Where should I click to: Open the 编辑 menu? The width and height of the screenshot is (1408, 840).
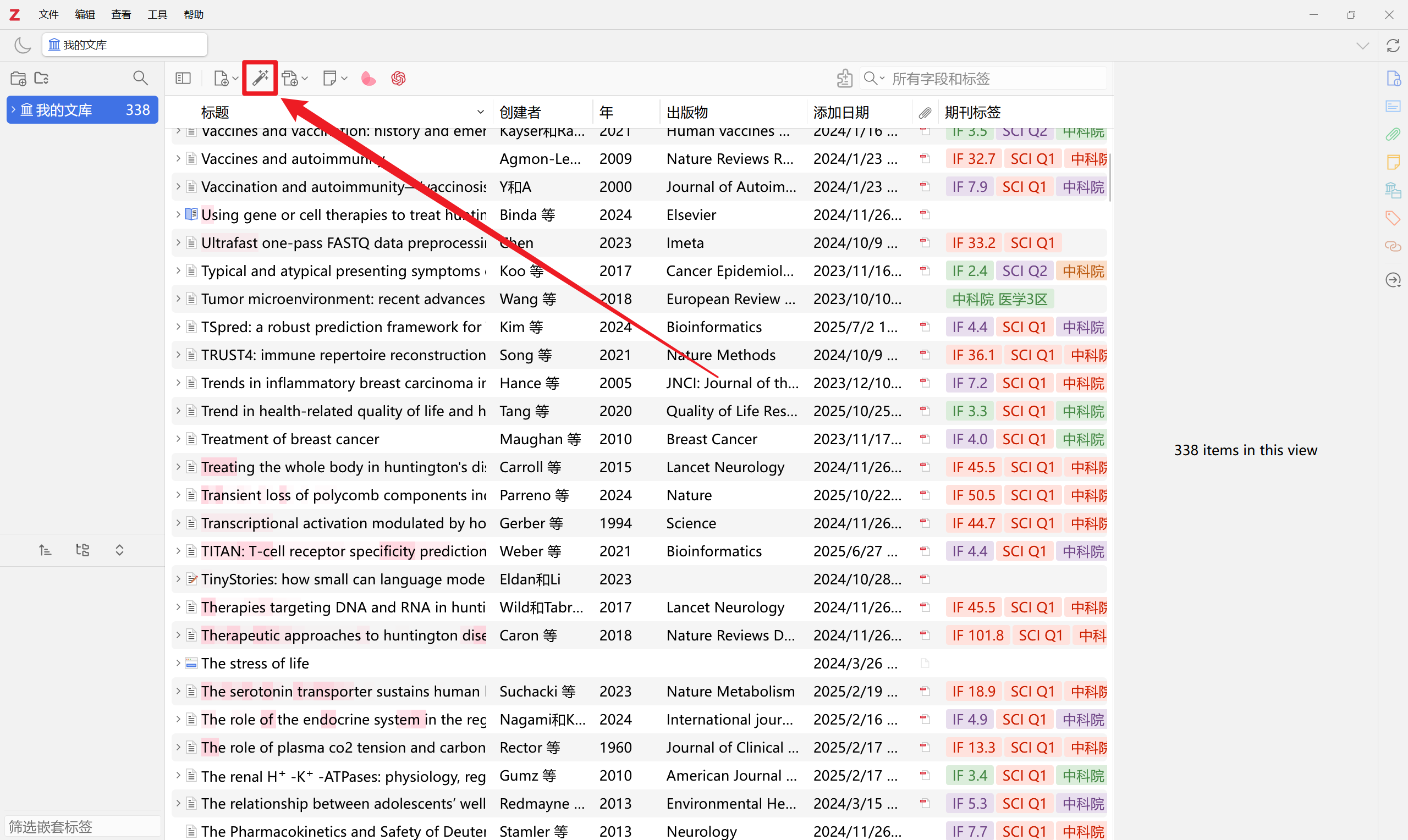click(x=84, y=14)
